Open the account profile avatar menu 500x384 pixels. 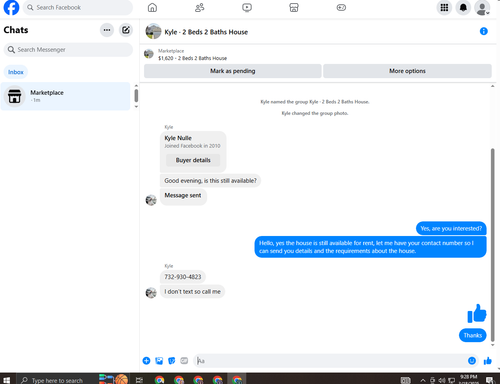tap(482, 8)
